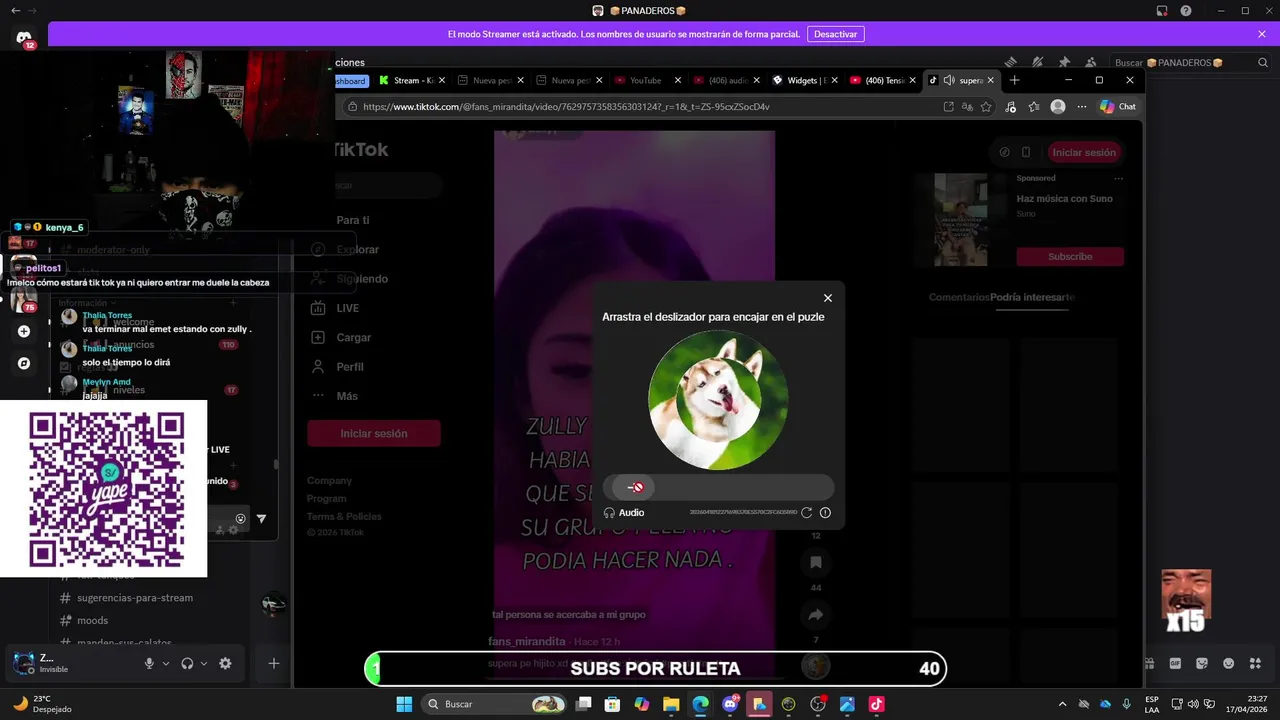Mute the TikTok tab audio icon
The width and height of the screenshot is (1280, 720).
point(948,80)
